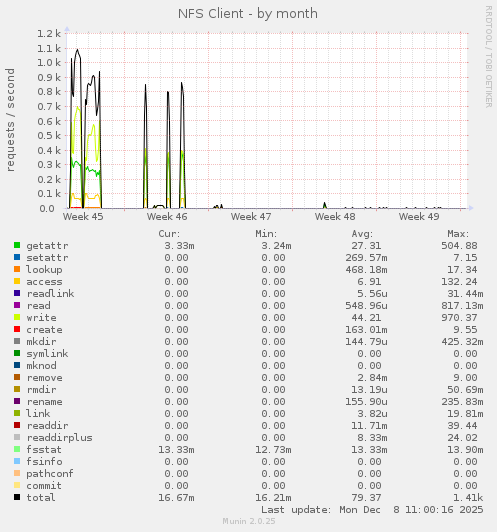Click the fsstat light green legend swatch
The height and width of the screenshot is (532, 497).
click(17, 449)
